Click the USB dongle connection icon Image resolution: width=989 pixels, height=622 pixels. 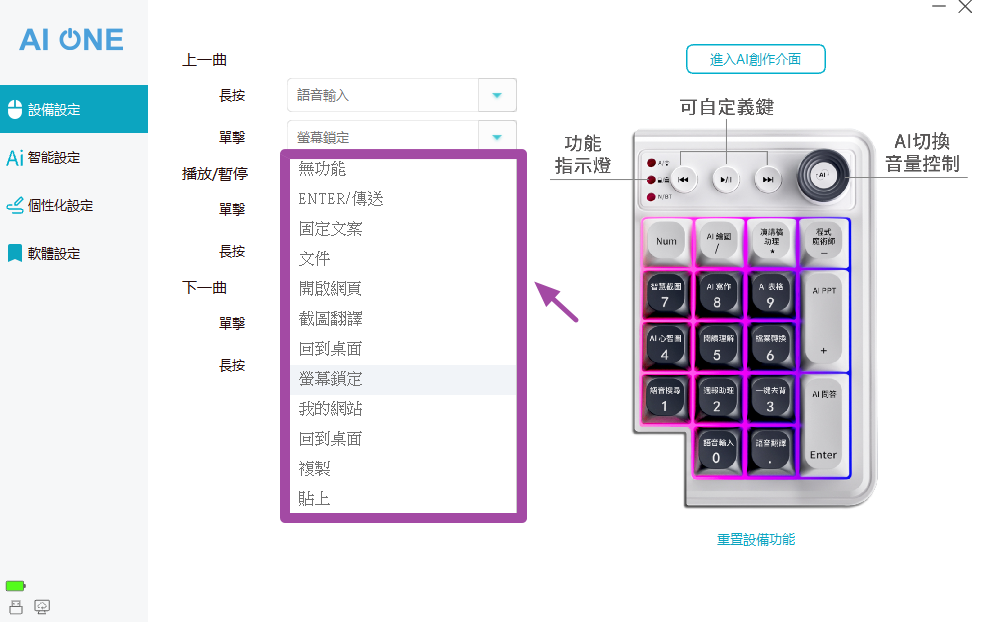pos(15,607)
